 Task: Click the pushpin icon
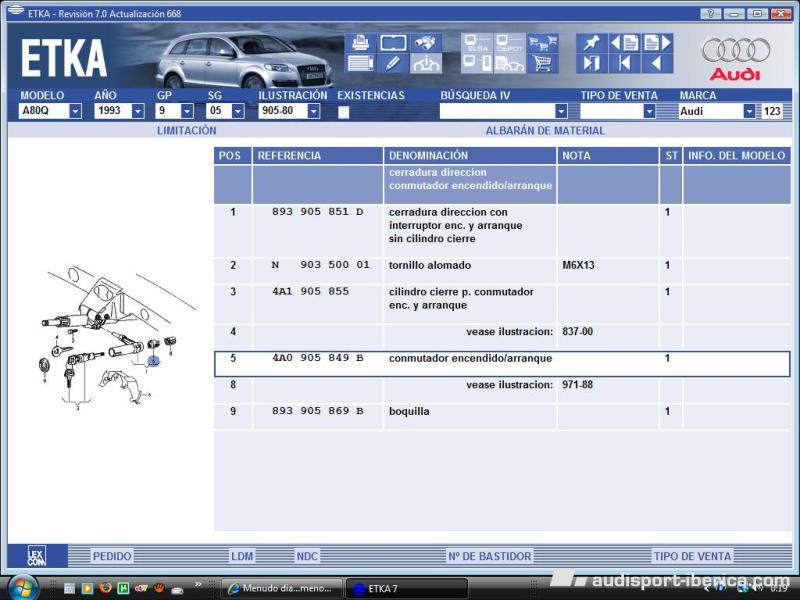click(592, 43)
